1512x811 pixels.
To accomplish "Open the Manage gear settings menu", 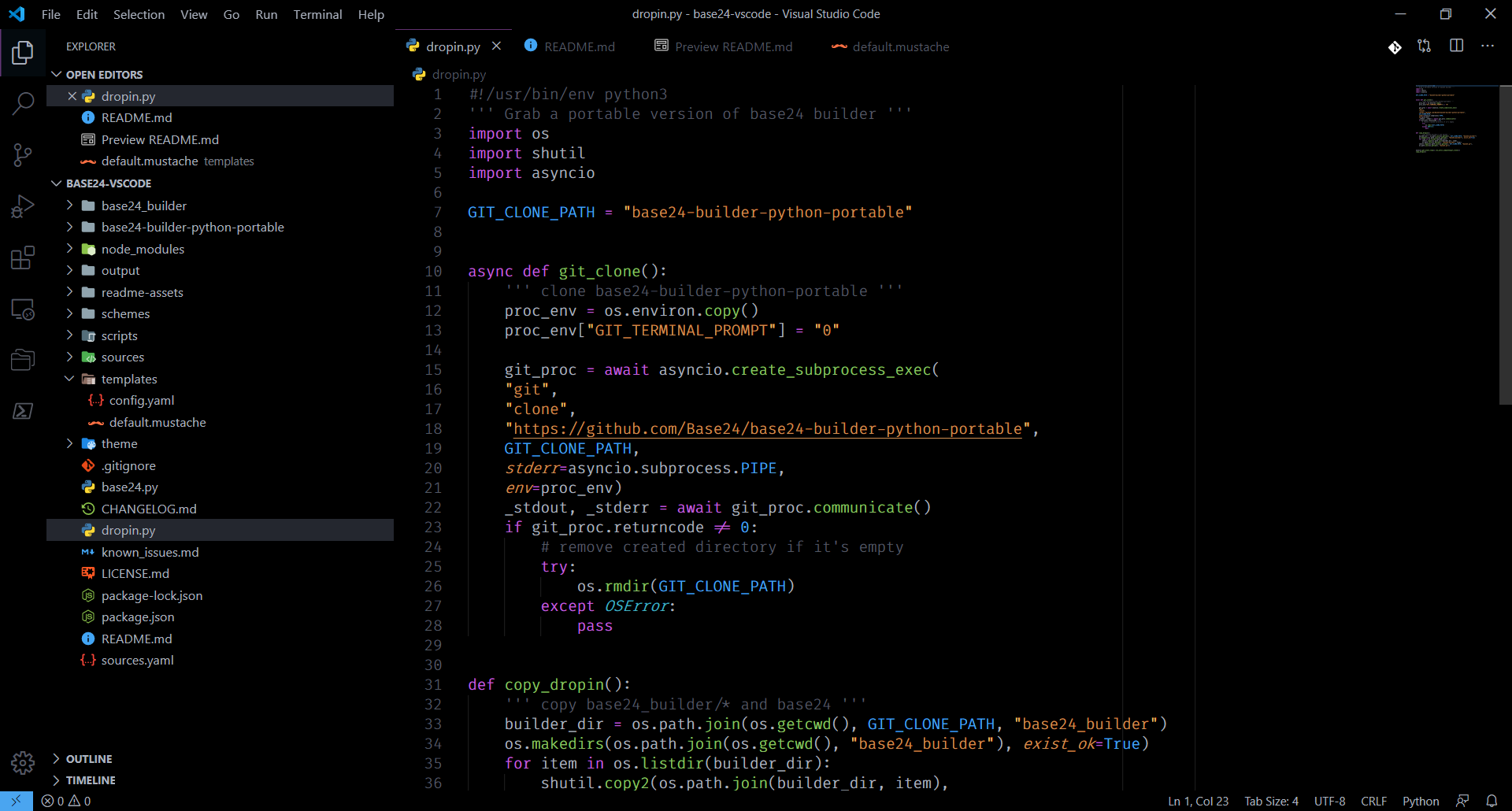I will [x=23, y=762].
